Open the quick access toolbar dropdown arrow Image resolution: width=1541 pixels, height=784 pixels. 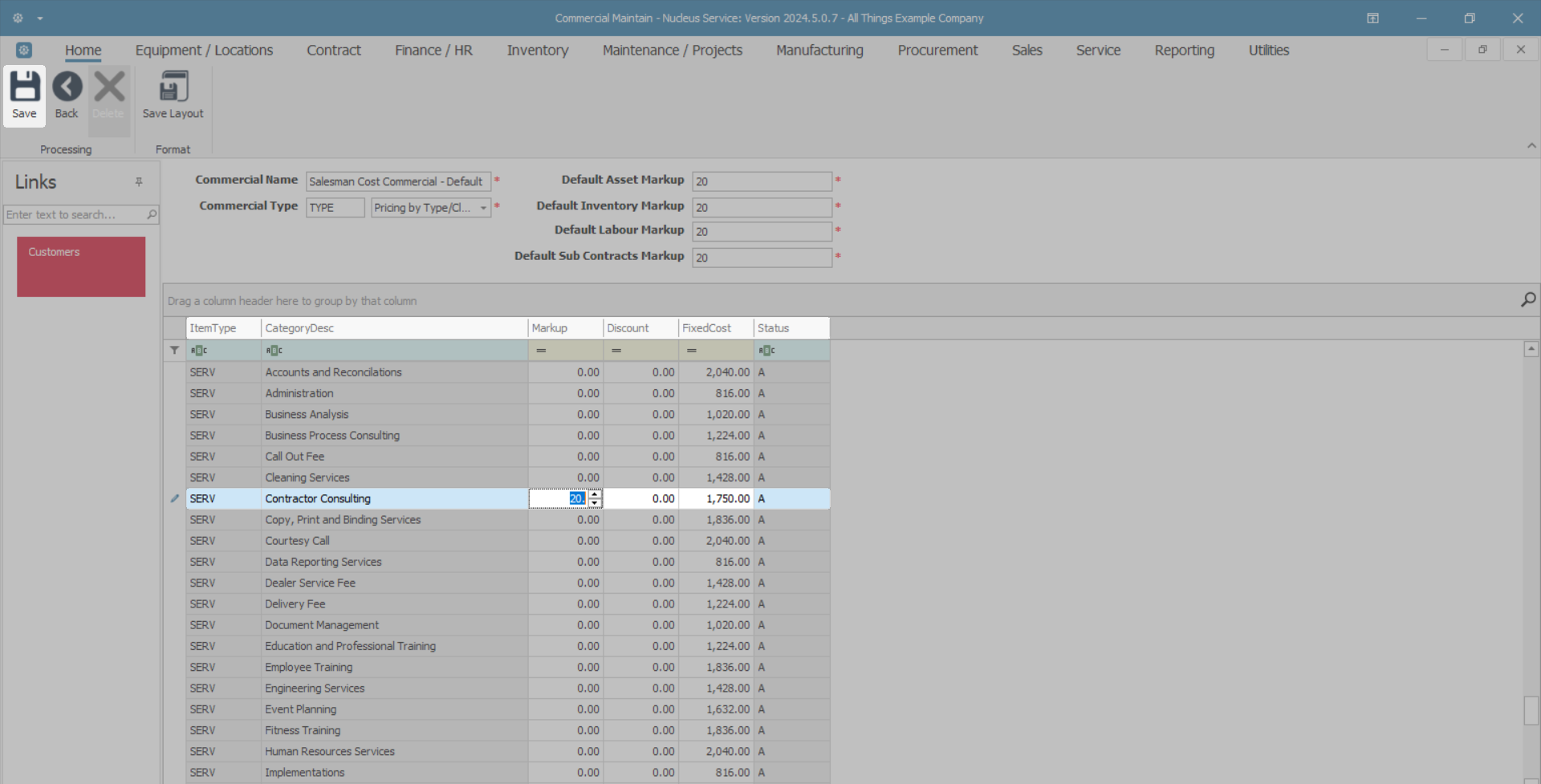click(x=40, y=18)
